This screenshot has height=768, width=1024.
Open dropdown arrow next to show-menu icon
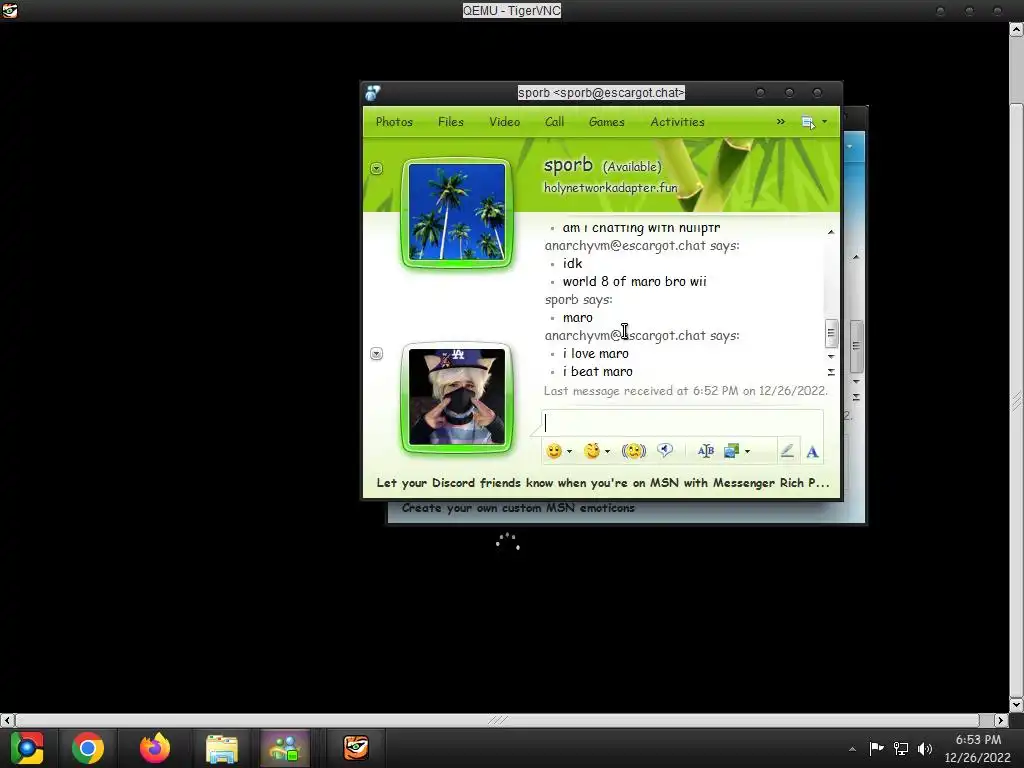(824, 121)
